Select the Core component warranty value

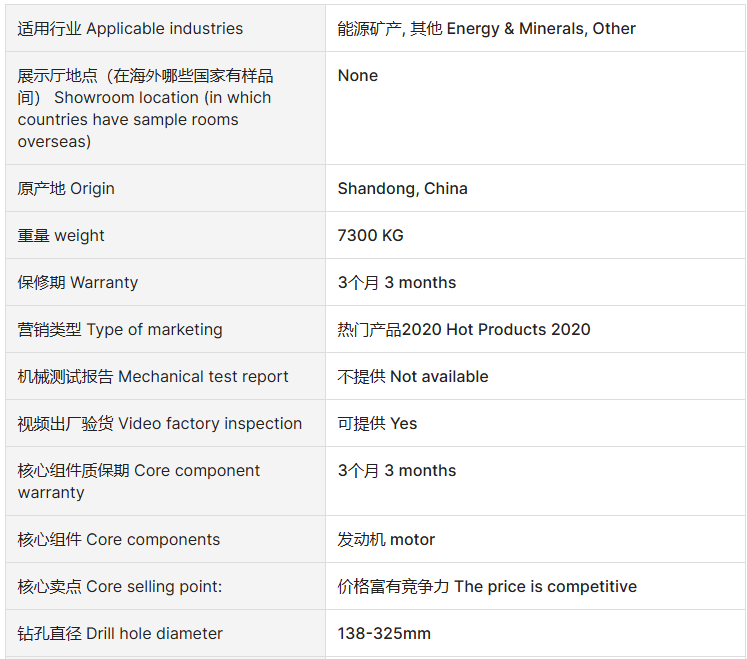pyautogui.click(x=397, y=470)
